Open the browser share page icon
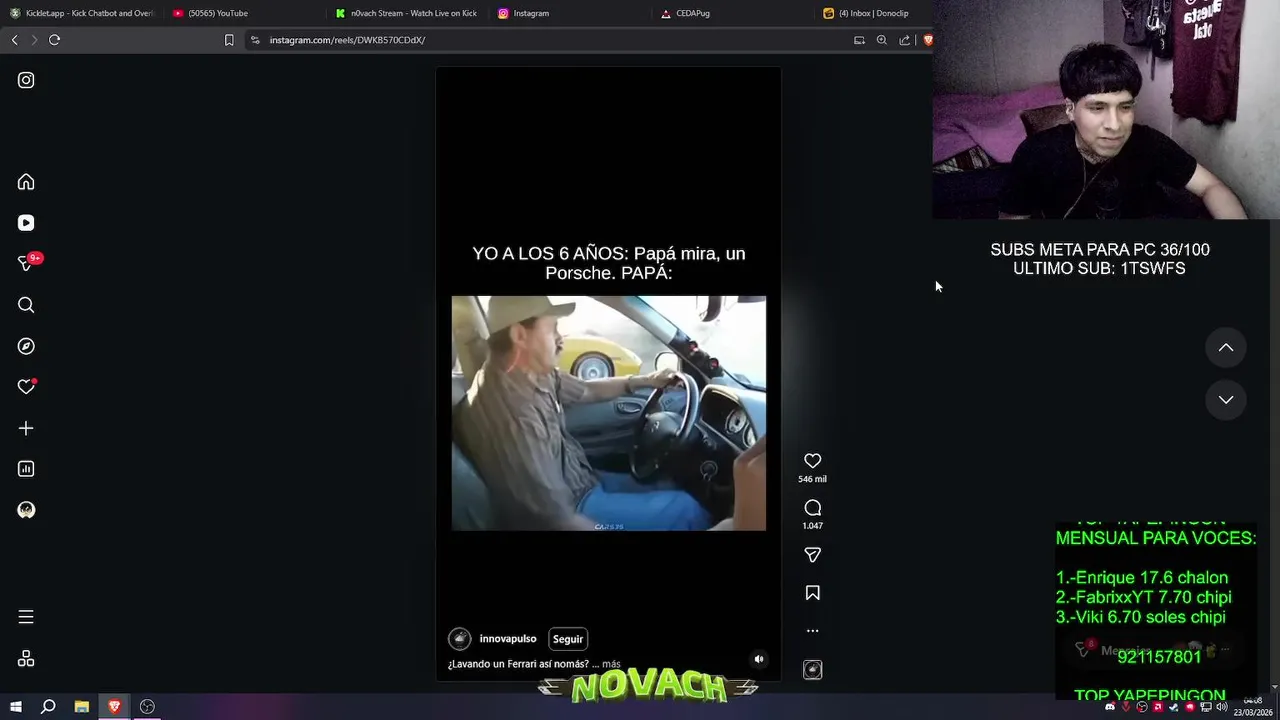Screen dimensions: 1280x720 [x=905, y=40]
